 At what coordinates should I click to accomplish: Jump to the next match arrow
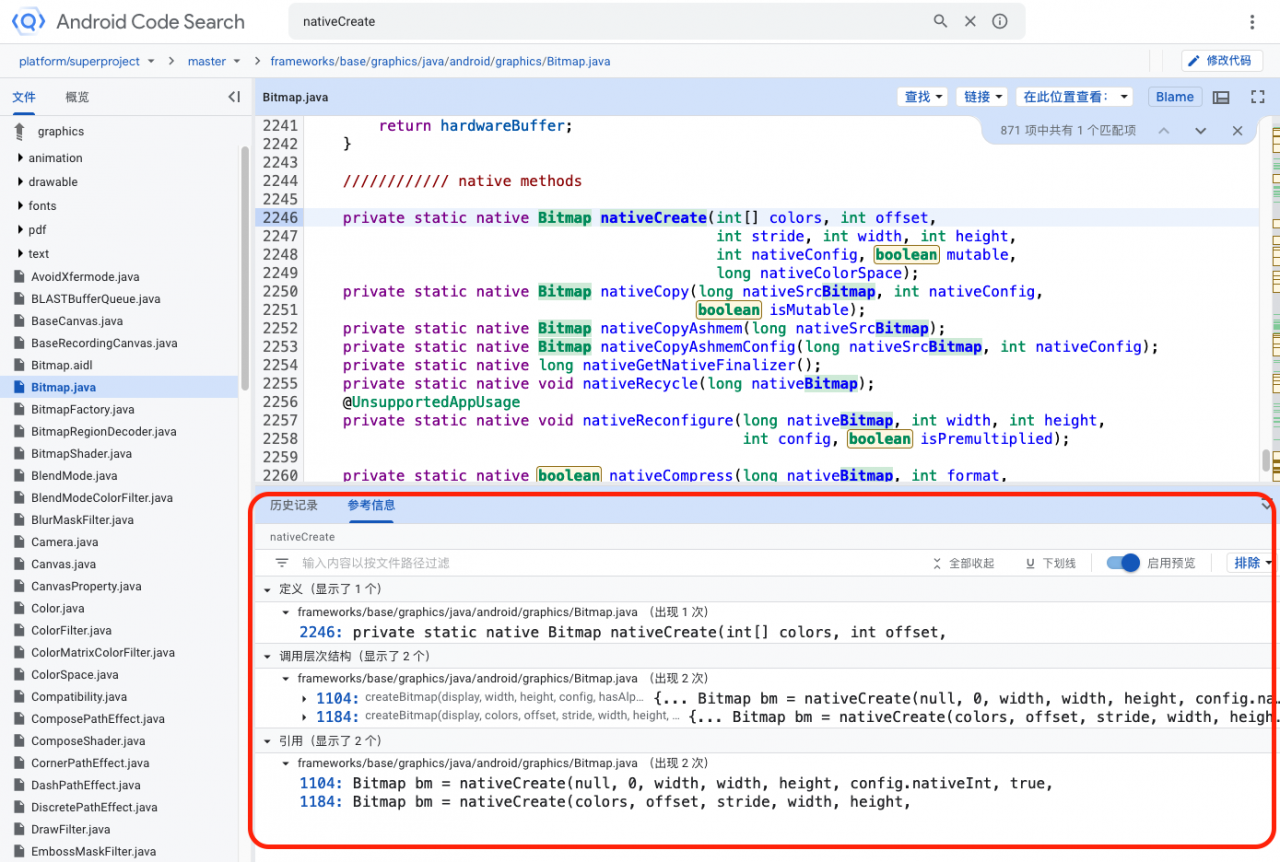pyautogui.click(x=1200, y=131)
